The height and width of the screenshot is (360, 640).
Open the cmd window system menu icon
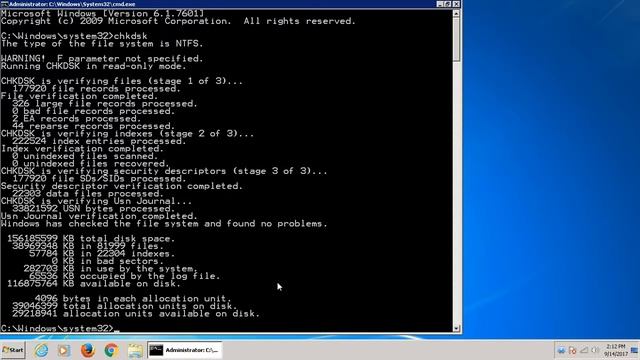point(4,4)
